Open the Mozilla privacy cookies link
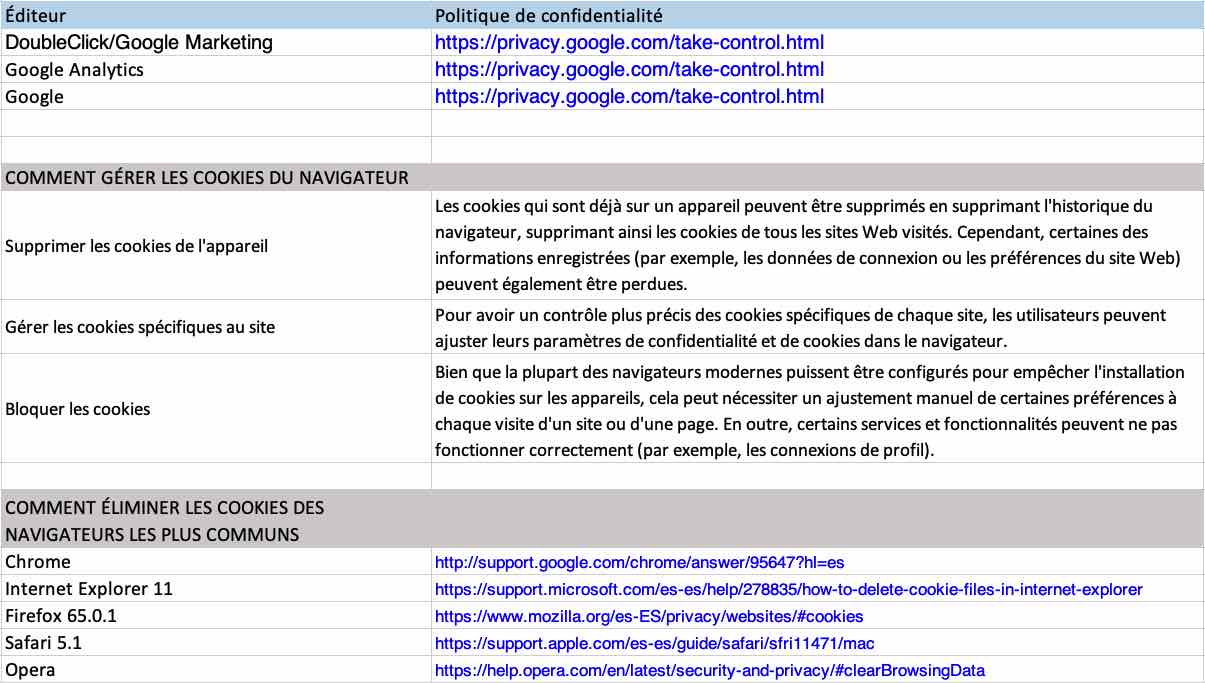The width and height of the screenshot is (1205, 683). 648,617
